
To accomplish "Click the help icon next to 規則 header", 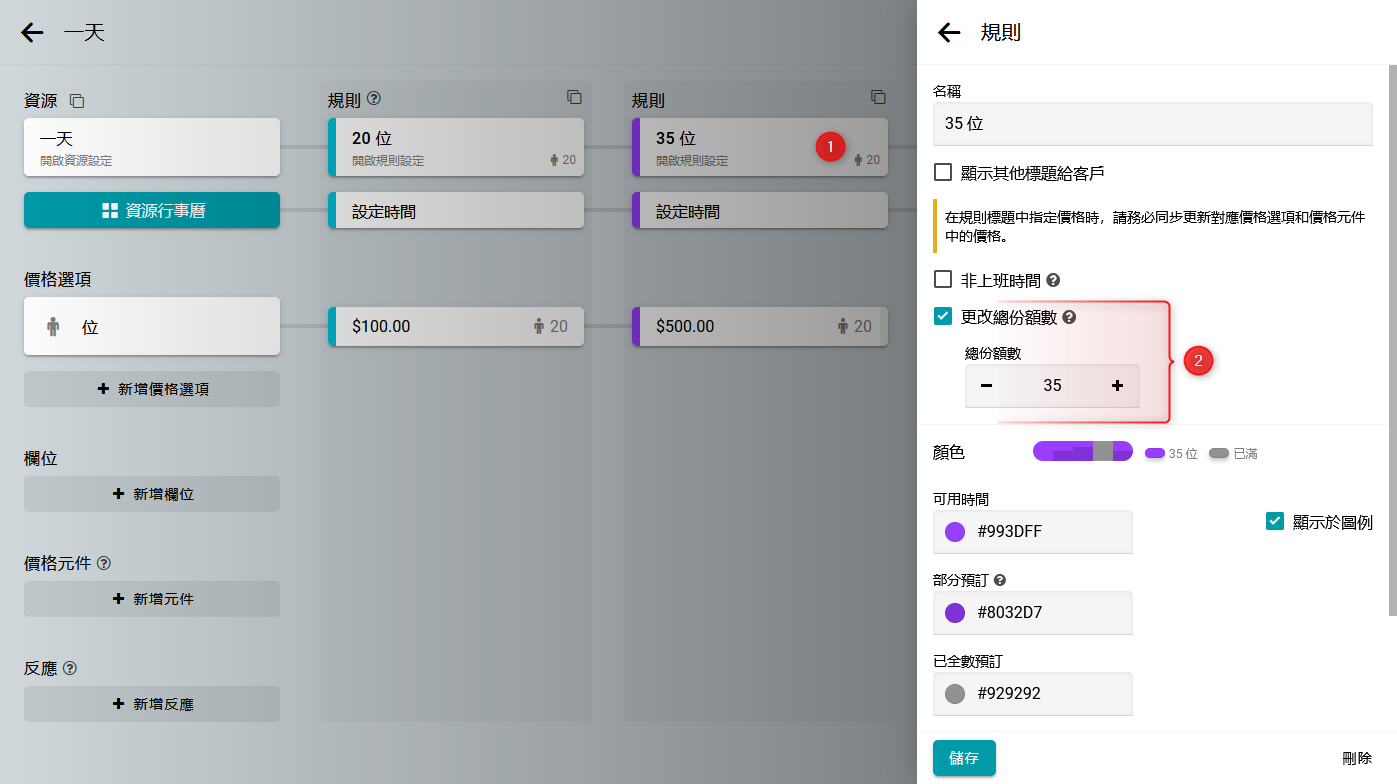I will click(x=375, y=99).
